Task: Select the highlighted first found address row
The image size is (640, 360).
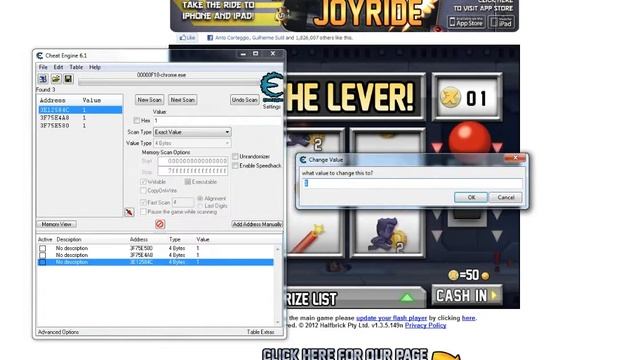Action: [80, 110]
